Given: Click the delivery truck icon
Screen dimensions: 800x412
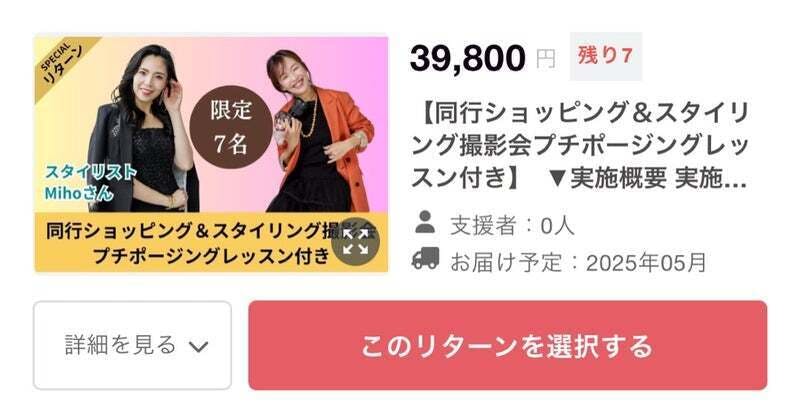Looking at the screenshot, I should [x=425, y=258].
